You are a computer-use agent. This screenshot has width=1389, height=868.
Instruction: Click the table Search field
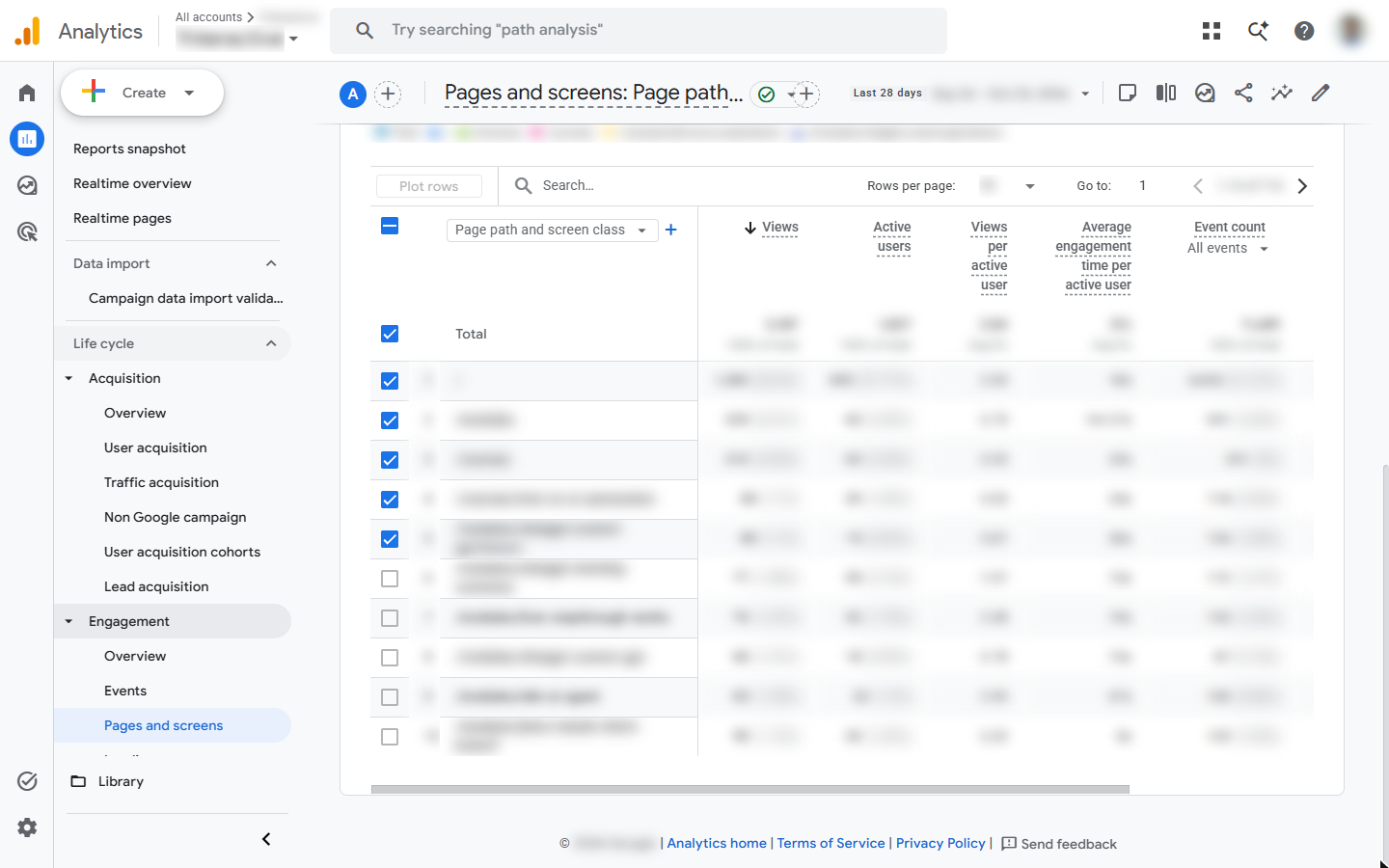pyautogui.click(x=680, y=186)
